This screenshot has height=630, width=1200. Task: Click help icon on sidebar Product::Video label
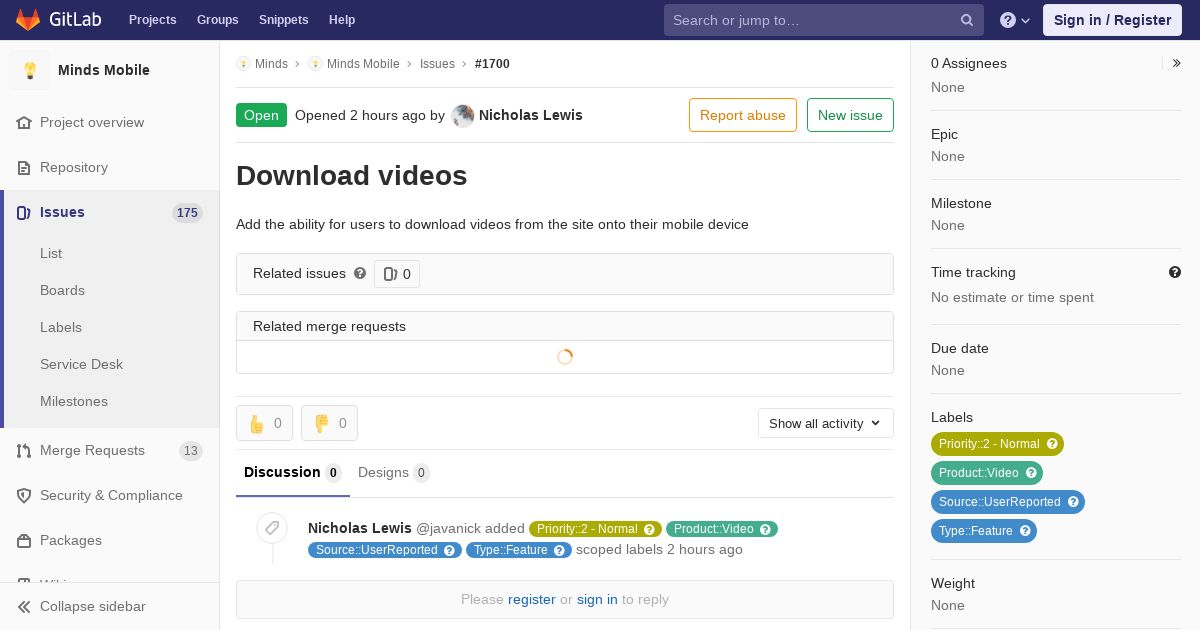coord(1031,473)
